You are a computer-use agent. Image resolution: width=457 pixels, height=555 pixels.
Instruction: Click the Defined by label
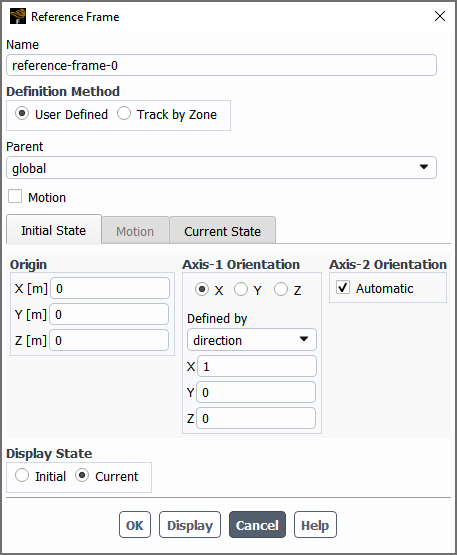(217, 319)
